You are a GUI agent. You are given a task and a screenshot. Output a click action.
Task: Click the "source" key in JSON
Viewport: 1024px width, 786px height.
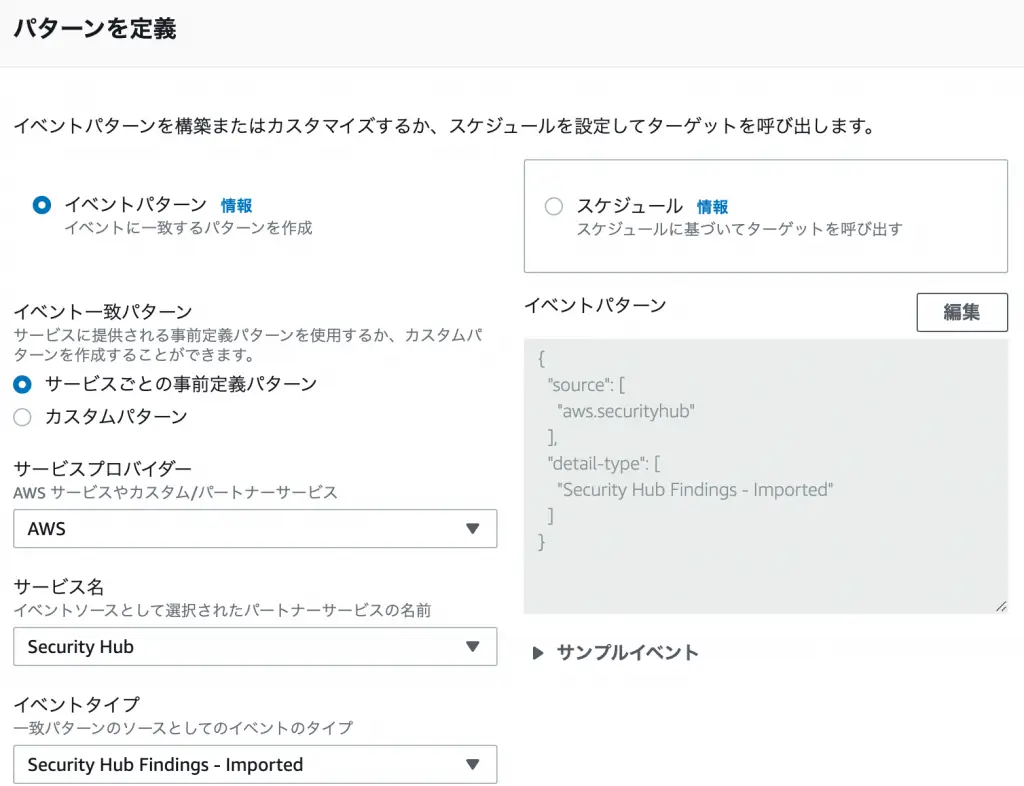click(x=580, y=385)
